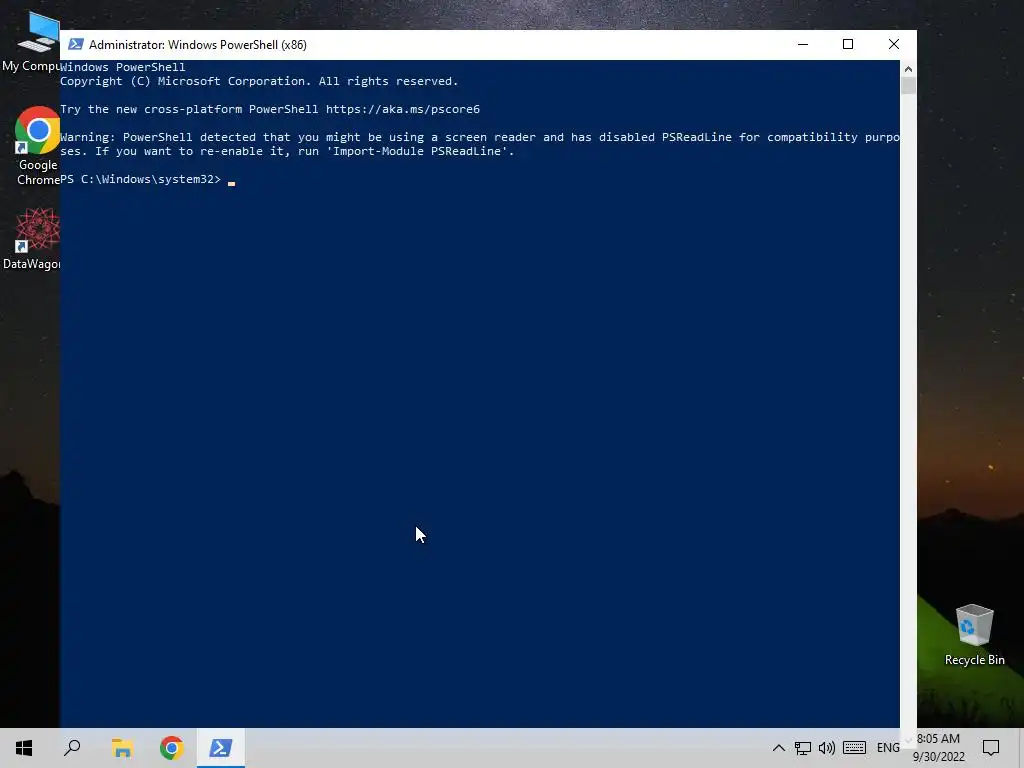The width and height of the screenshot is (1024, 768).
Task: Switch the ENG input language indicator
Action: [888, 748]
